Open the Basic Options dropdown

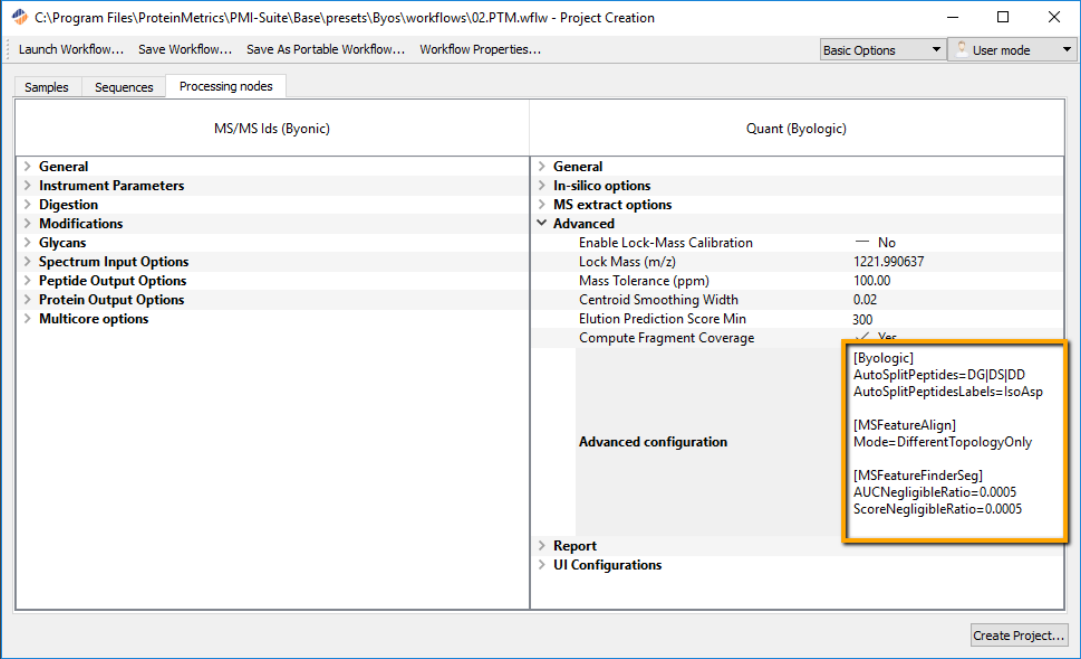882,50
